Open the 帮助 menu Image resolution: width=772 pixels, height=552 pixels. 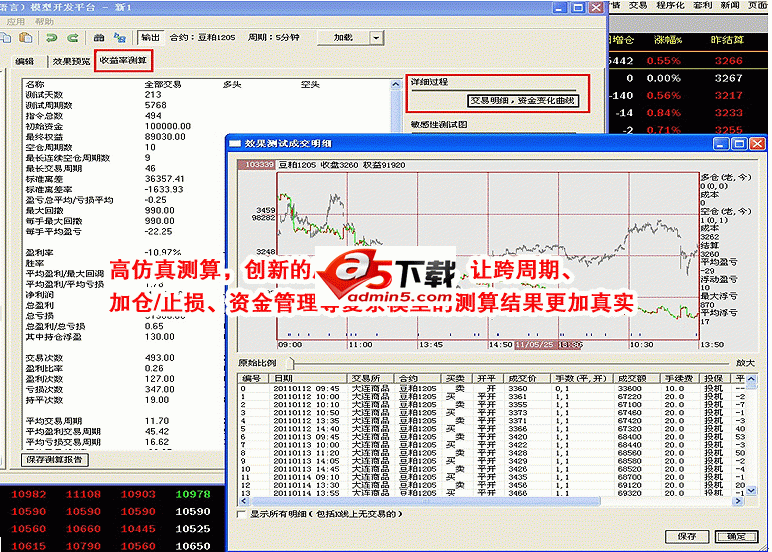(x=44, y=22)
